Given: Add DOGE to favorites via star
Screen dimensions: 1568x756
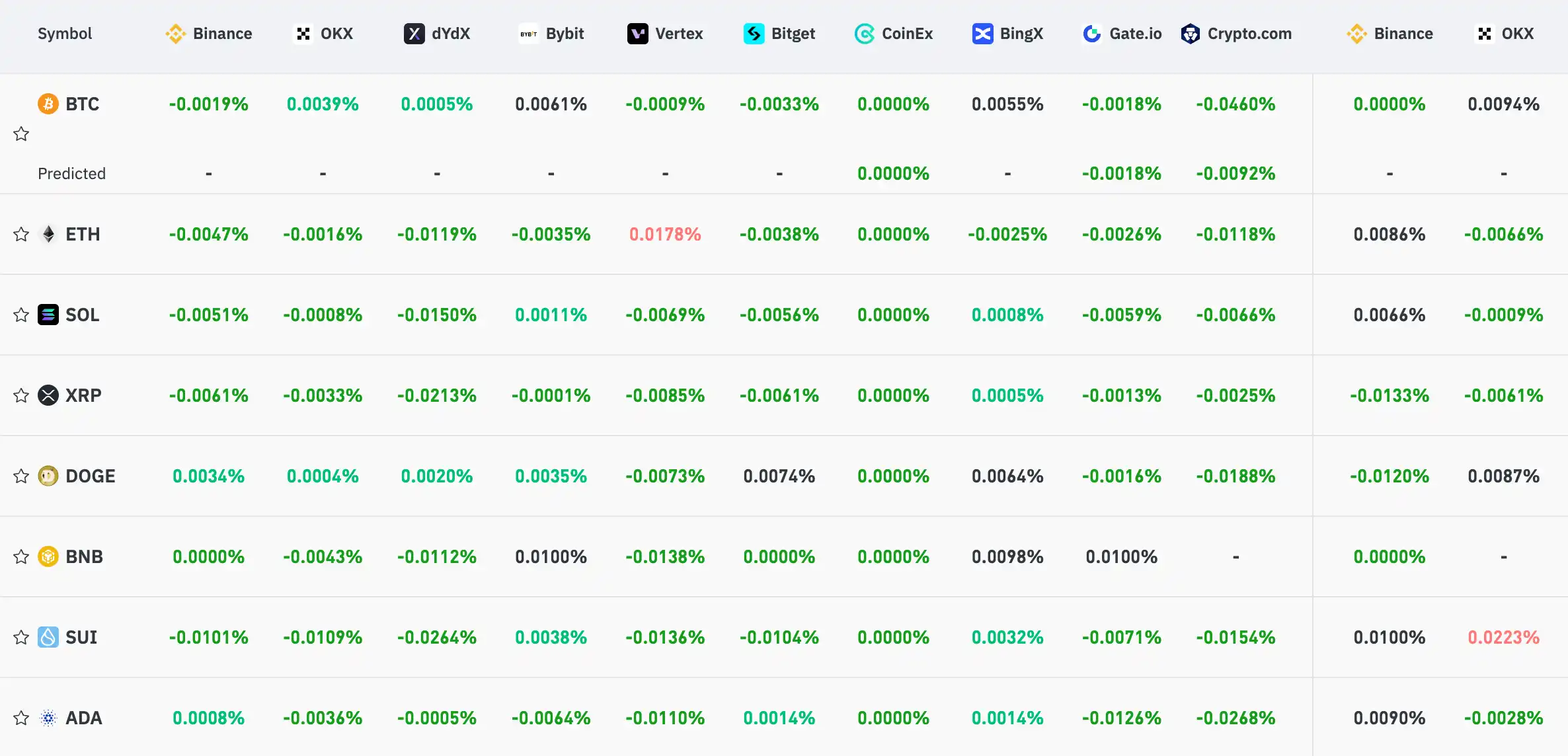Looking at the screenshot, I should click(x=21, y=476).
